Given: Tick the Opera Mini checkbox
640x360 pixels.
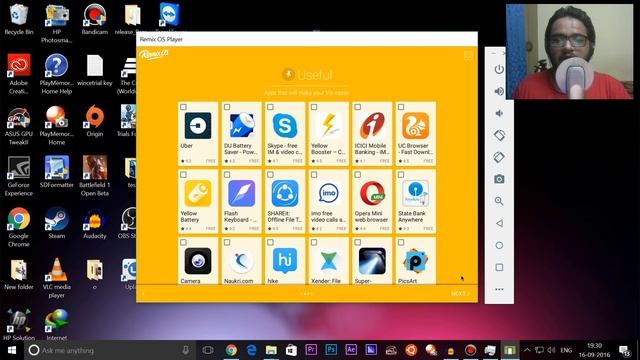Looking at the screenshot, I should [x=358, y=175].
